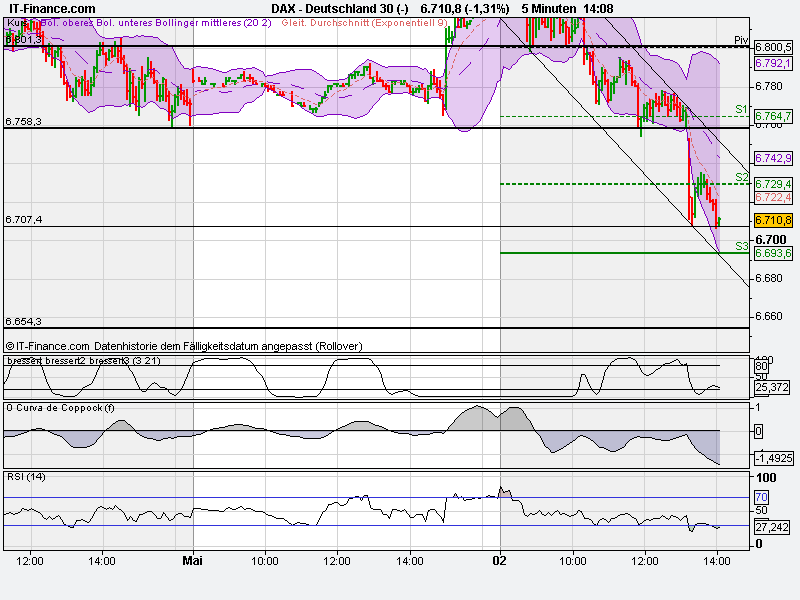Click the Piv pivot line label

coord(741,40)
